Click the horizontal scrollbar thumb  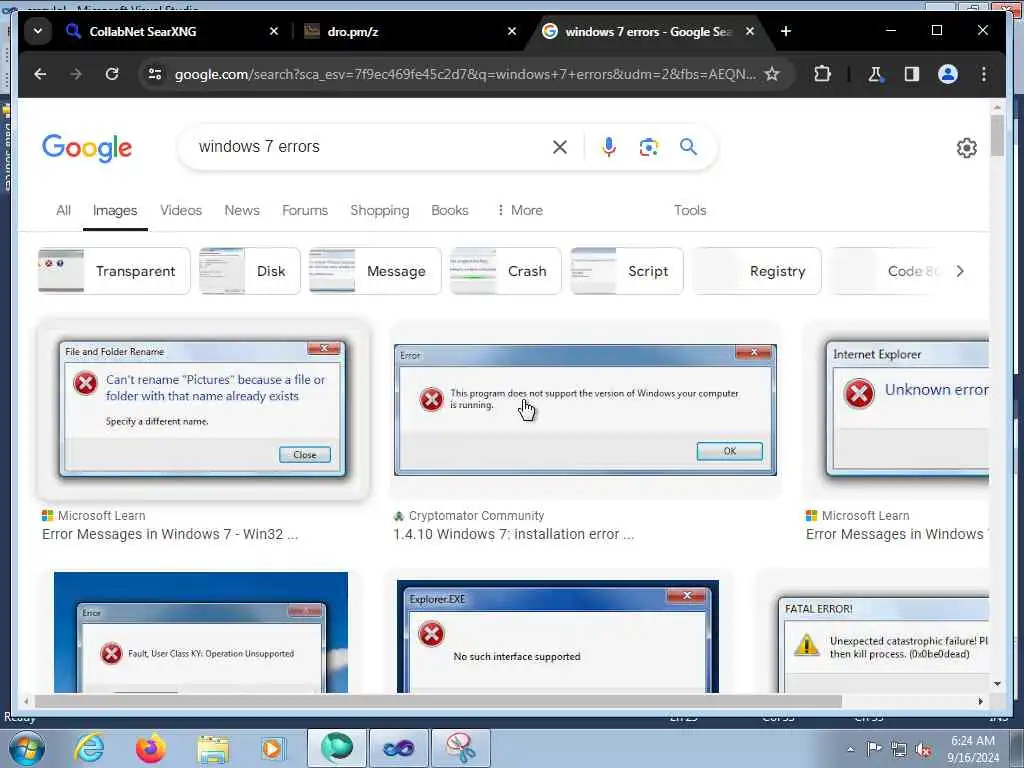point(438,701)
